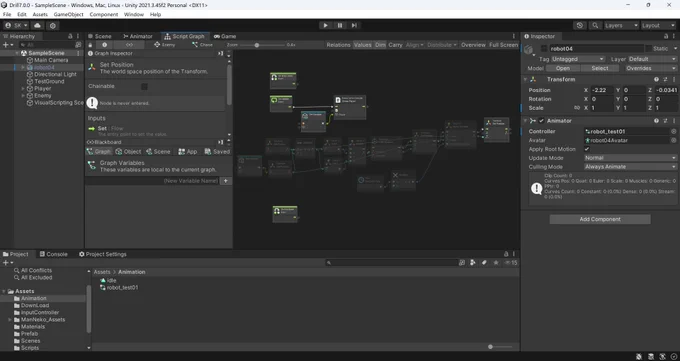Toggle the Static checkbox
Image resolution: width=680 pixels, height=361 pixels.
click(x=648, y=49)
